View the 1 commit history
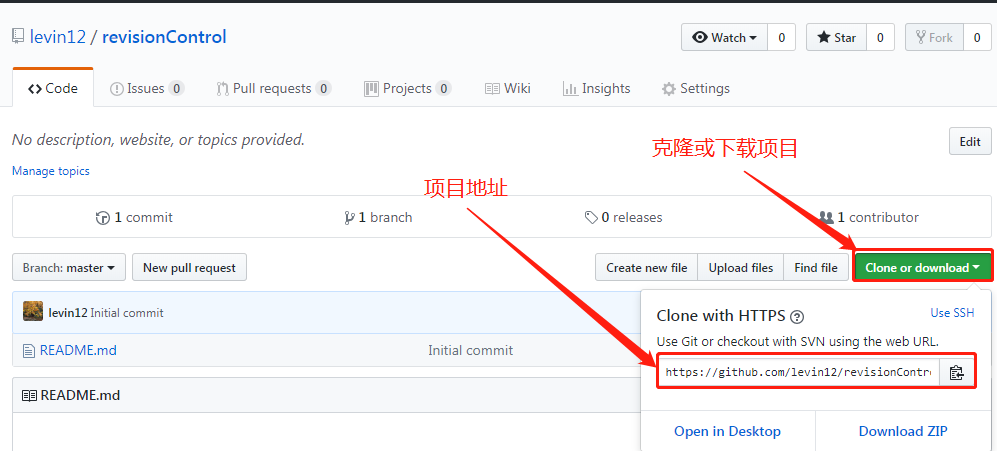The width and height of the screenshot is (997, 451). [134, 218]
